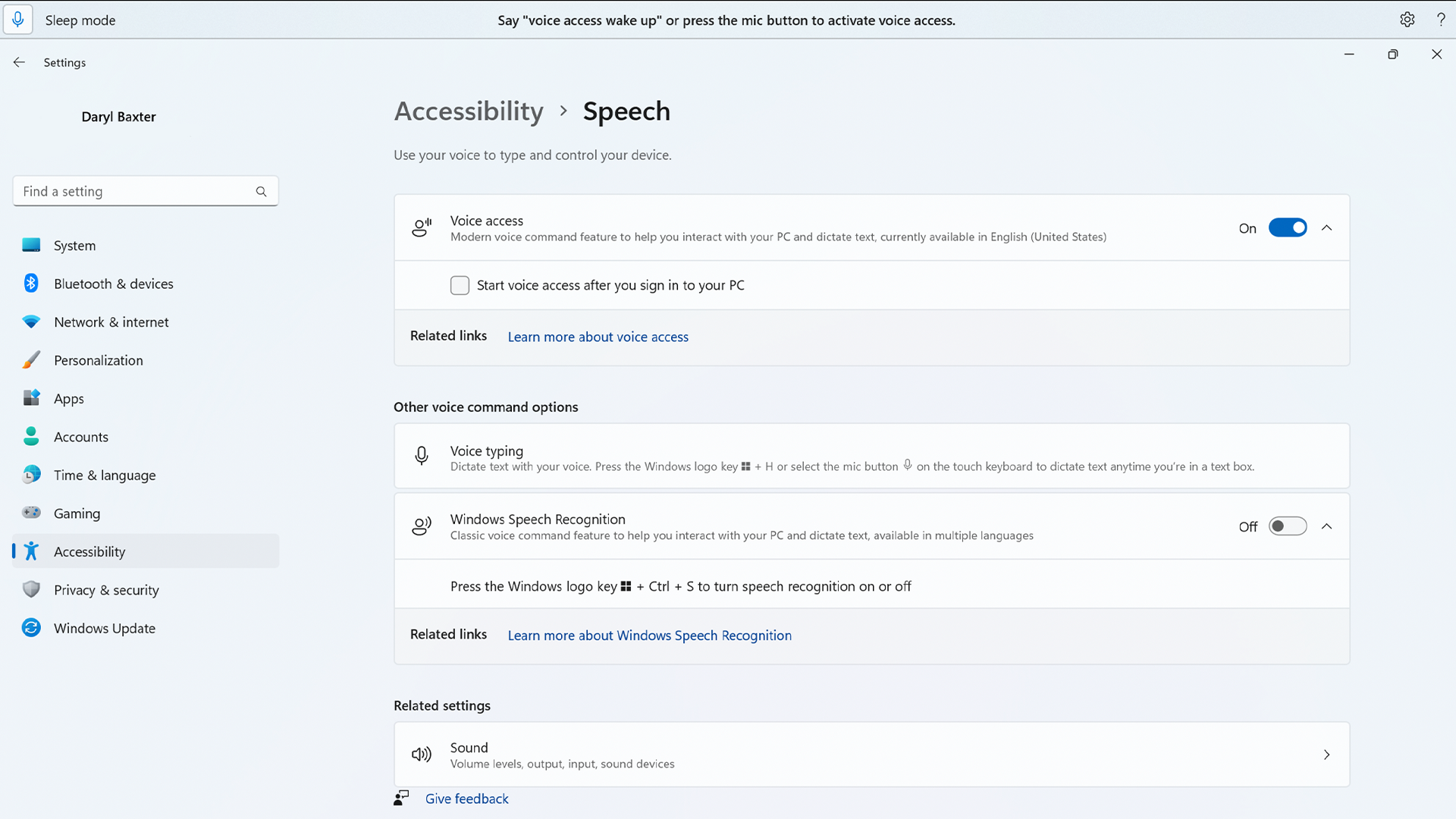The image size is (1456, 819).
Task: Select Personalization in the sidebar
Action: click(146, 360)
